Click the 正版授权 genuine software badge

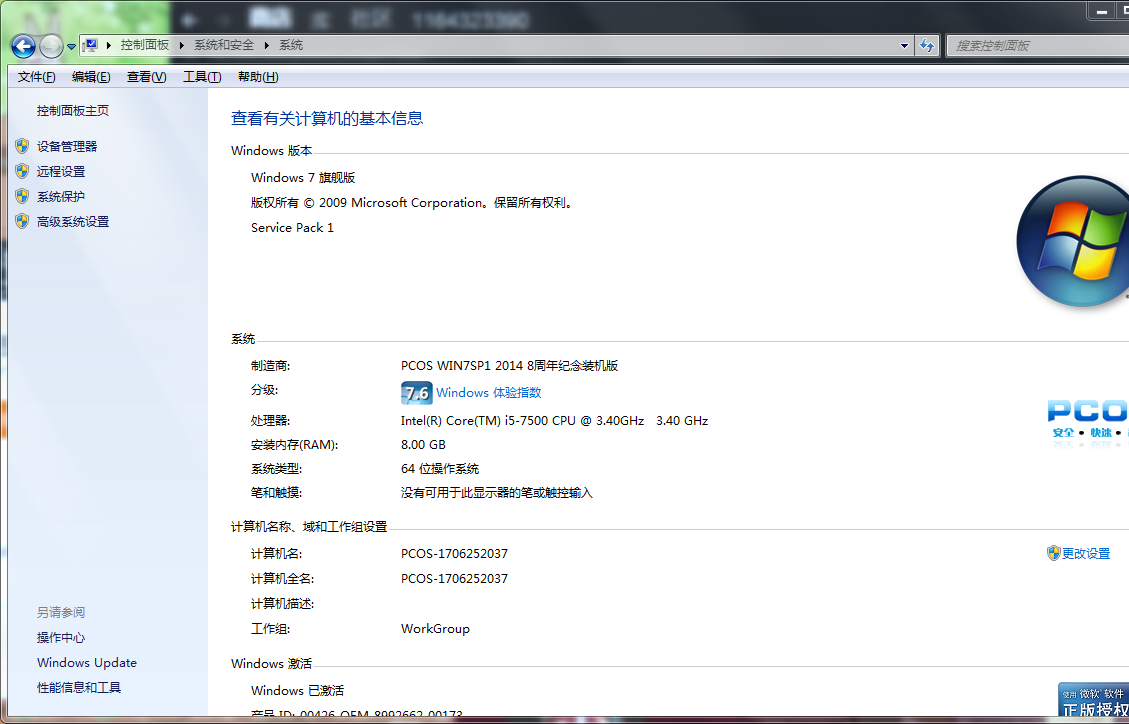coord(1094,700)
